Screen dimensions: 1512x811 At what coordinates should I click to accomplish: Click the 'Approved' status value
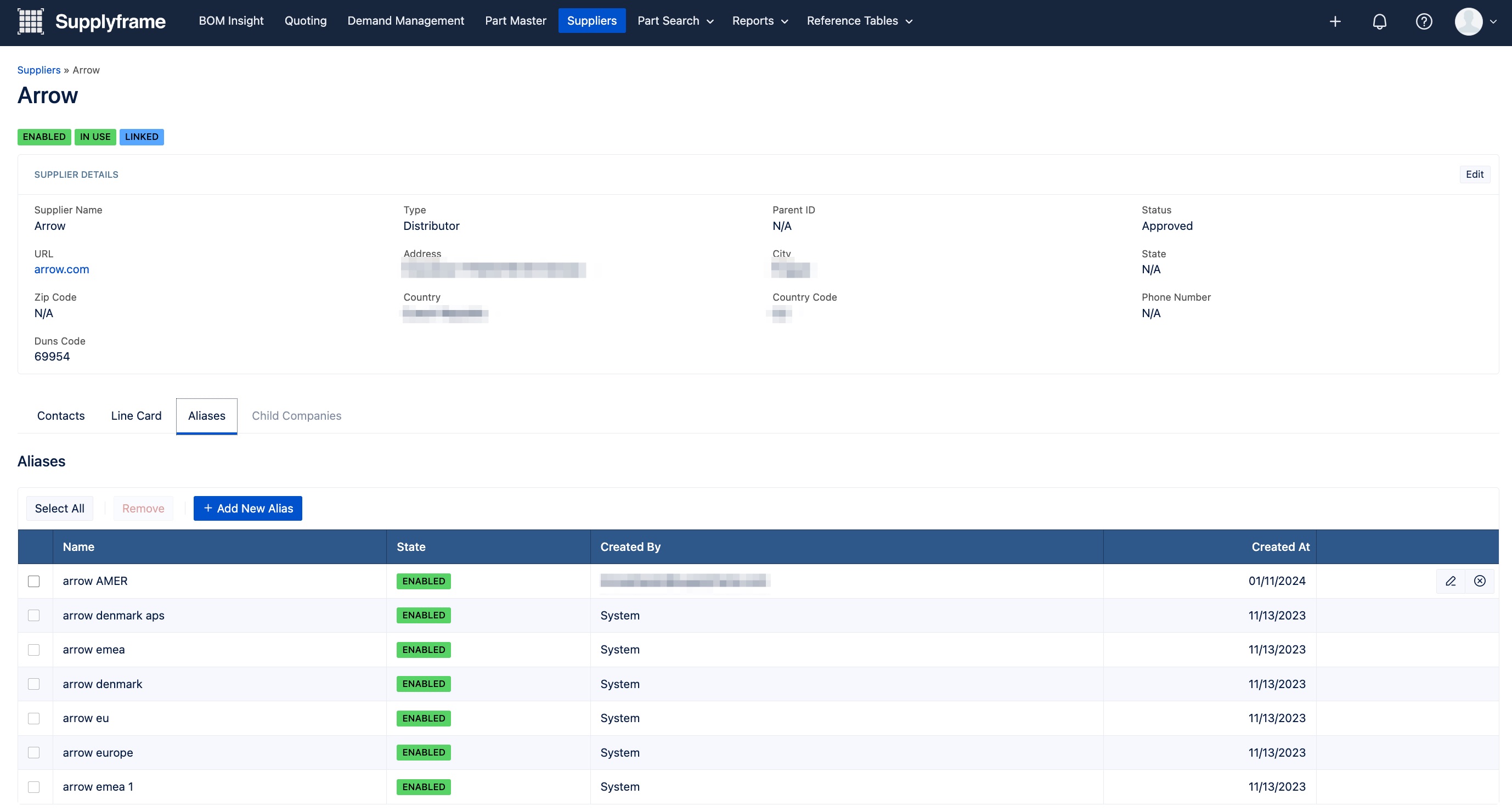1167,226
